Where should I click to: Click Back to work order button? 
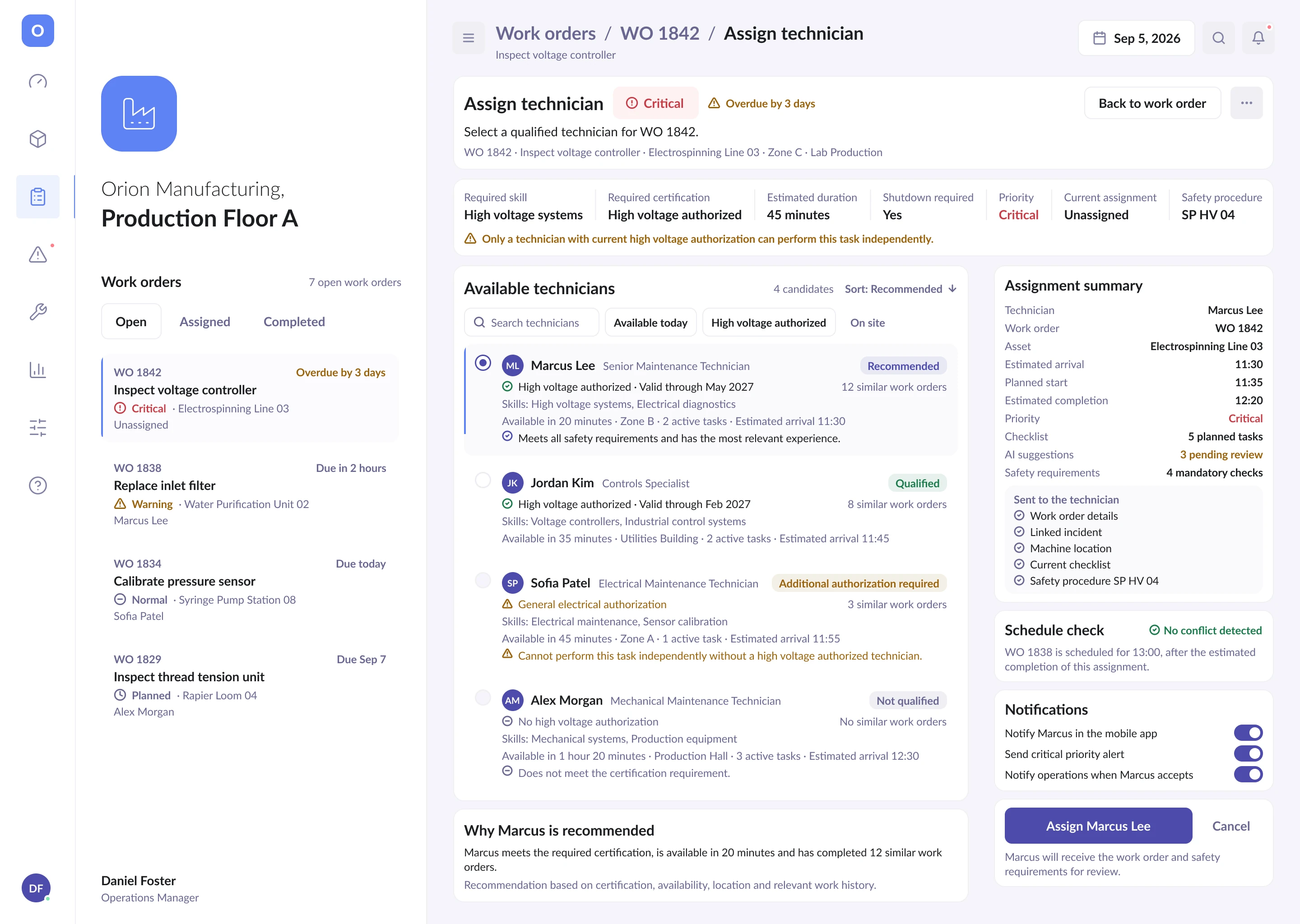[1152, 103]
